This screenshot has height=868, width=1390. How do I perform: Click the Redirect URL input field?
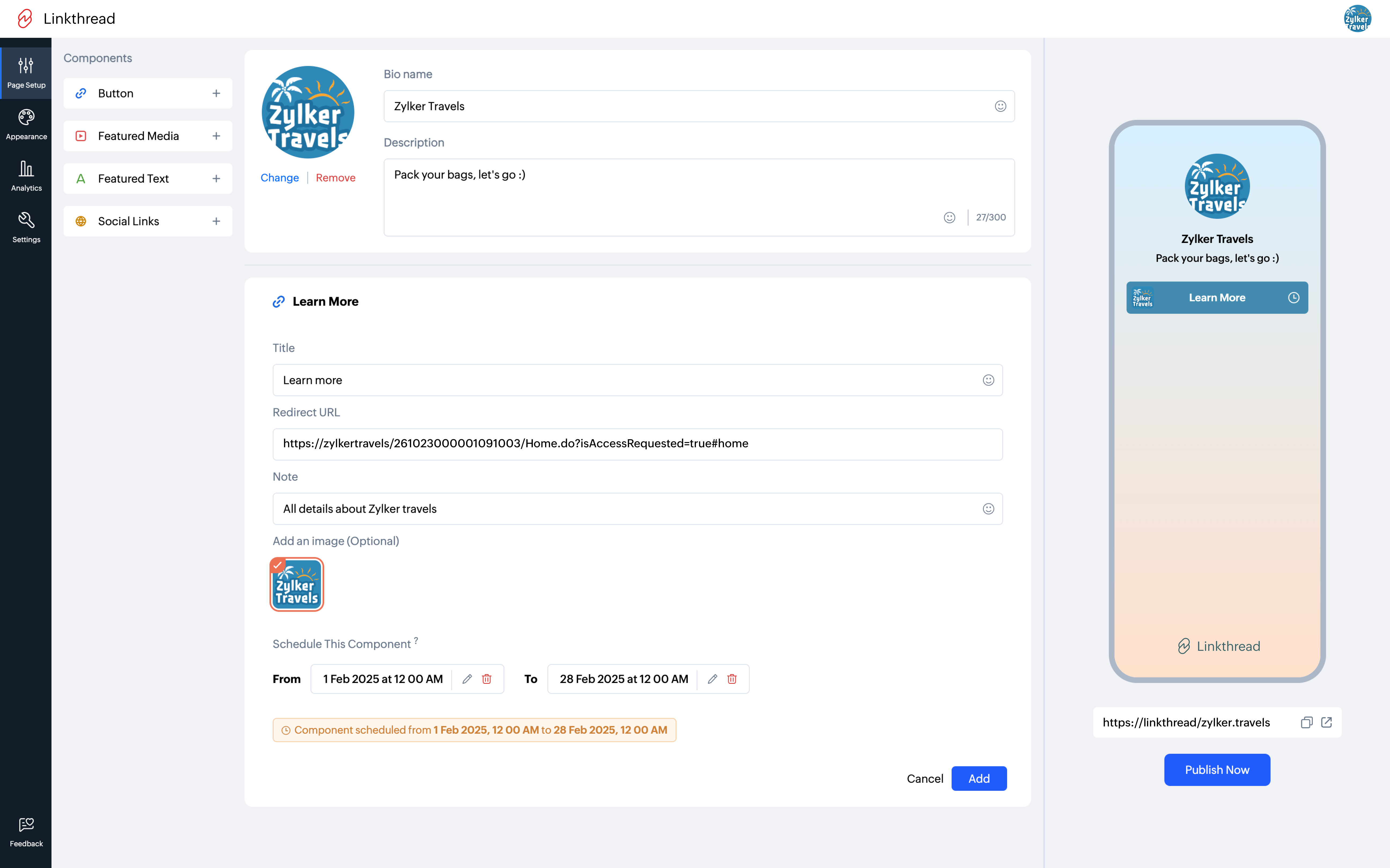[637, 444]
